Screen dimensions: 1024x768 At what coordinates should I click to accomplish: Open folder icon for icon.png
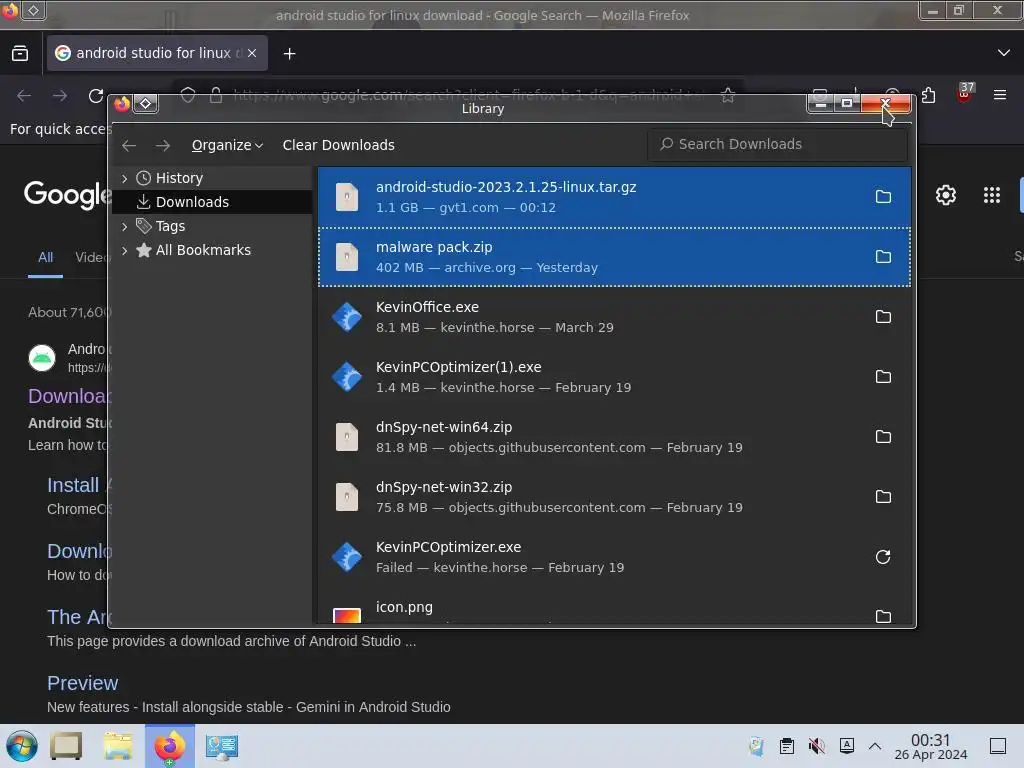pos(883,616)
